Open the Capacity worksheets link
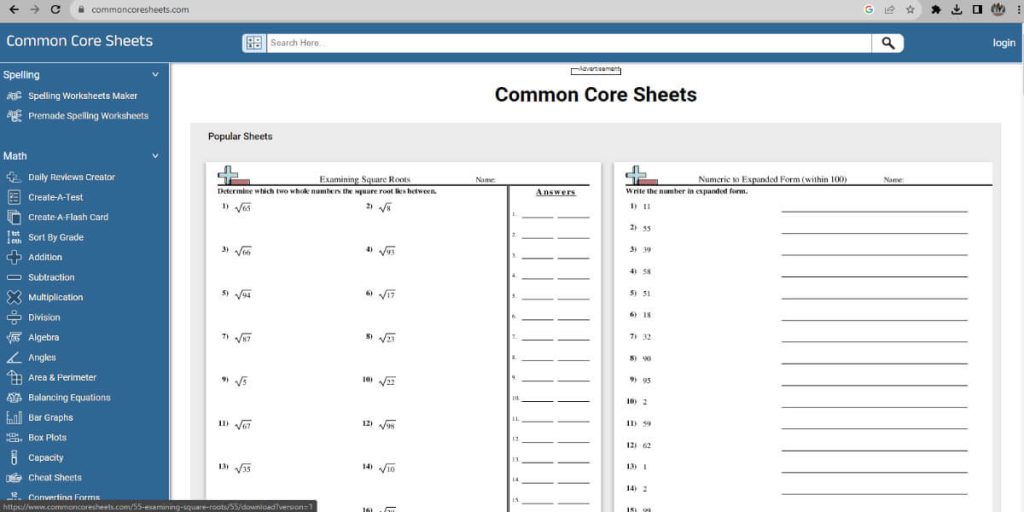This screenshot has width=1024, height=512. click(x=46, y=458)
